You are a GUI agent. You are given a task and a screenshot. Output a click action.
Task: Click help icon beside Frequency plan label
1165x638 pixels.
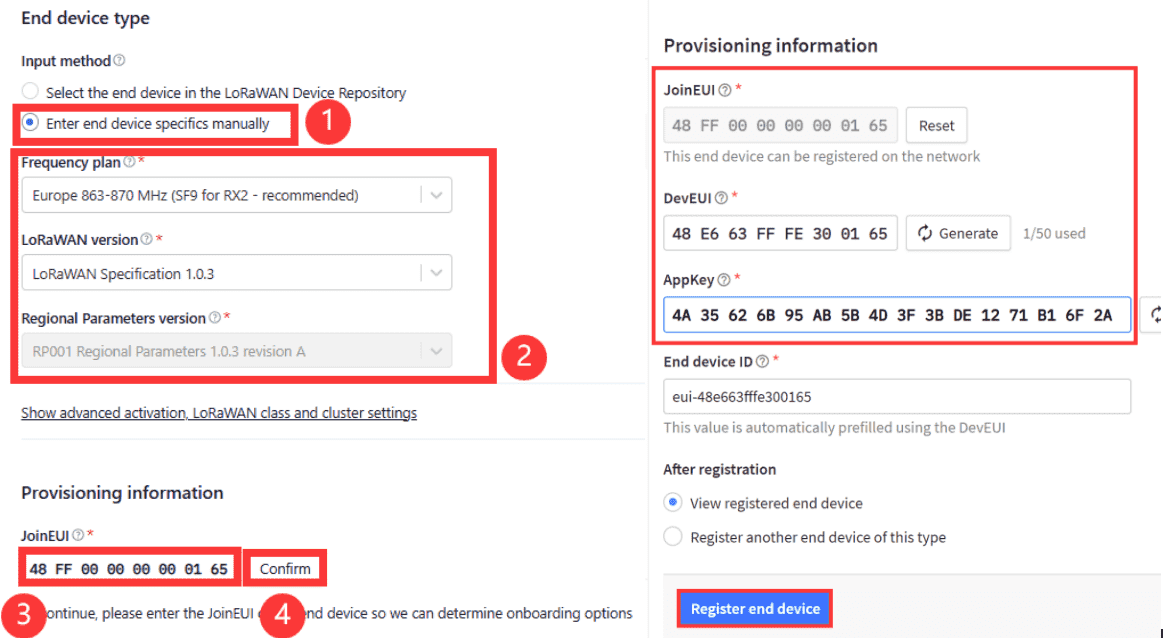click(129, 162)
